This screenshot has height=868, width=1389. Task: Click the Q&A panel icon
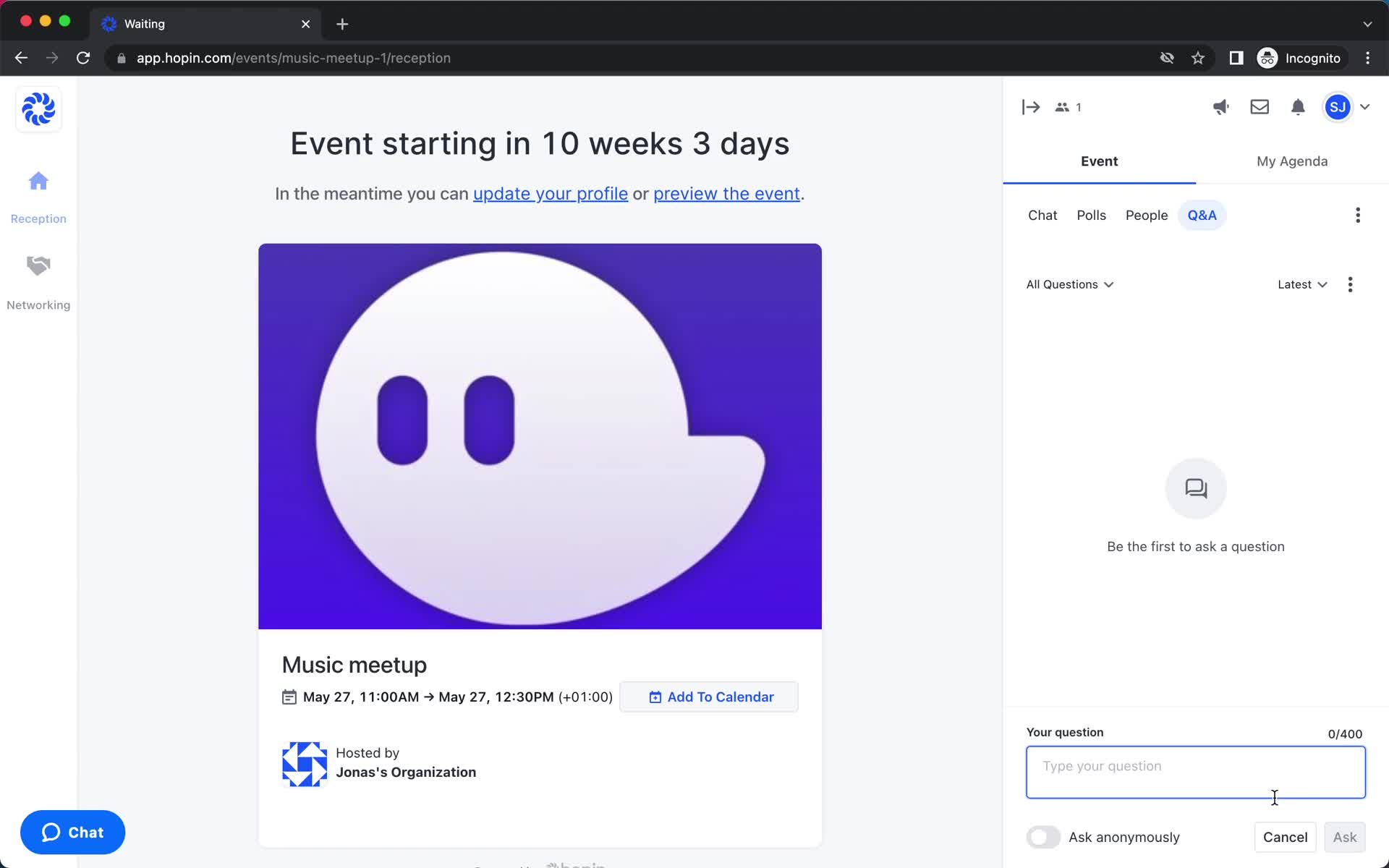coord(1202,214)
